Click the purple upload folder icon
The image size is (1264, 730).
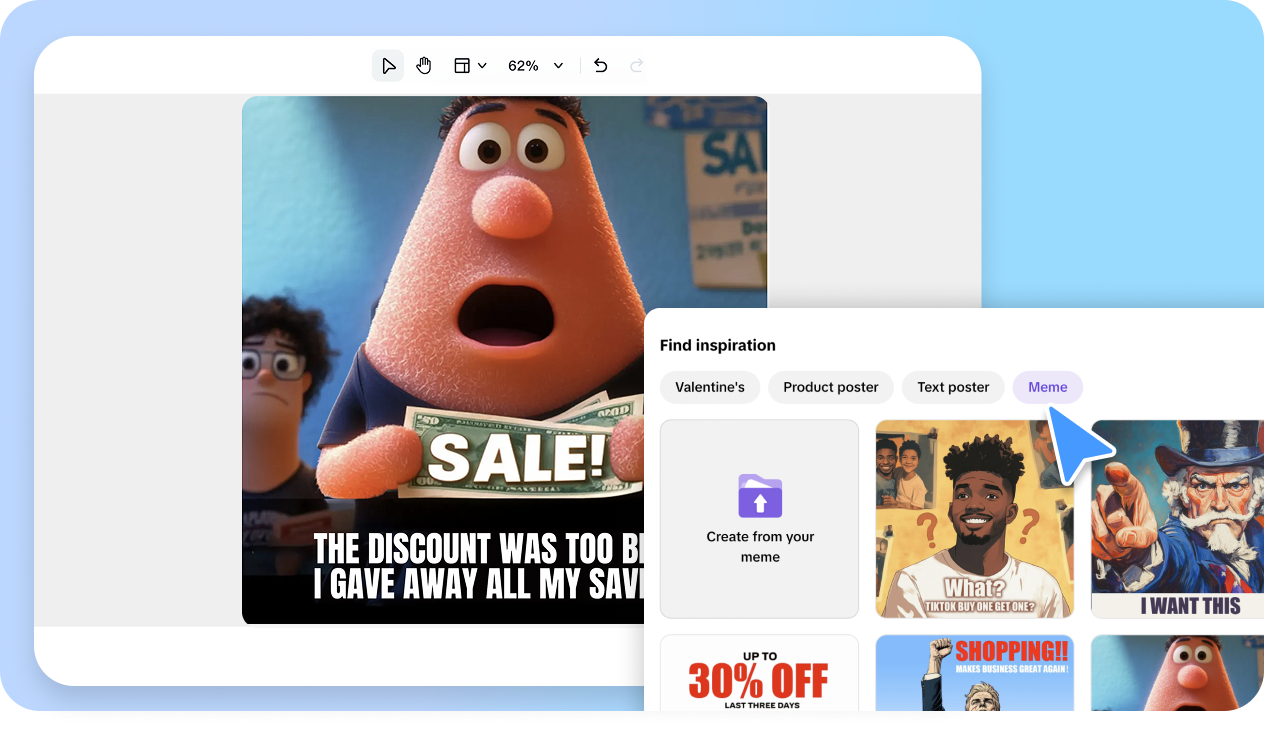click(759, 496)
